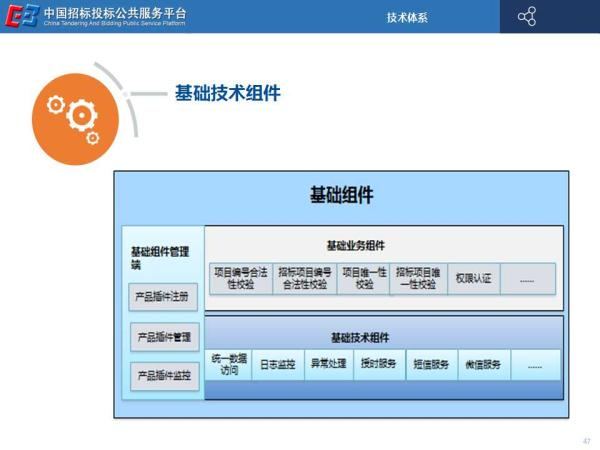Screen dimensions: 600x450
Task: Click the 招标项目唯一性校验 component
Action: pyautogui.click(x=417, y=277)
